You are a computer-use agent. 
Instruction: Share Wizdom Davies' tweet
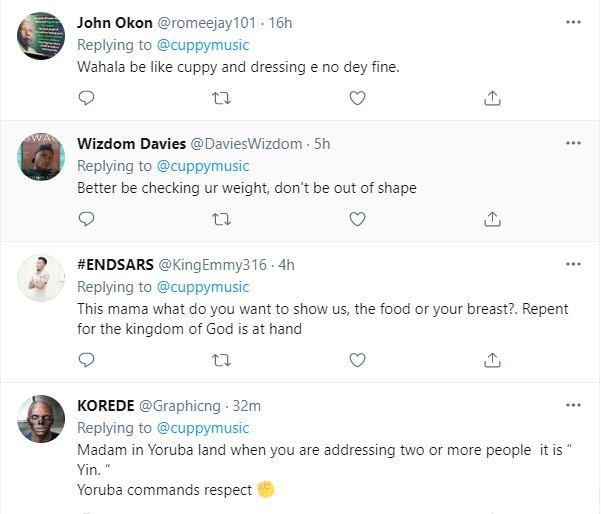point(492,218)
